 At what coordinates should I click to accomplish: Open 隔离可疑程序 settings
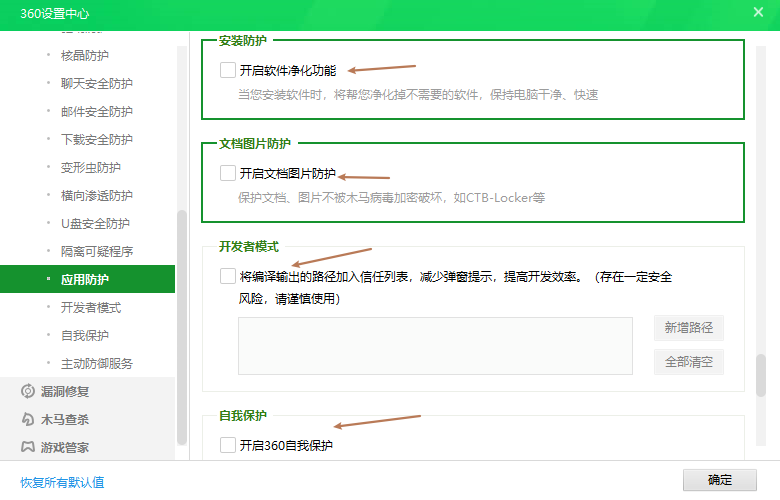97,251
